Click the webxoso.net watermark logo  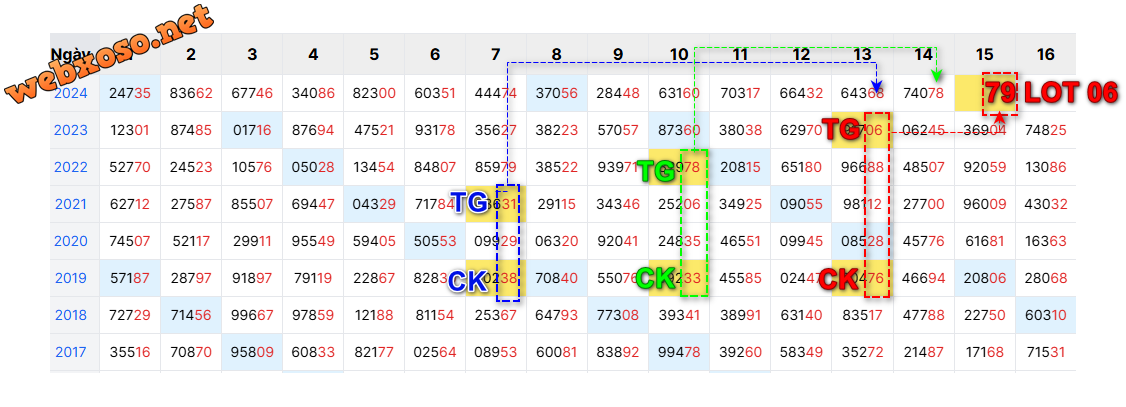(110, 55)
